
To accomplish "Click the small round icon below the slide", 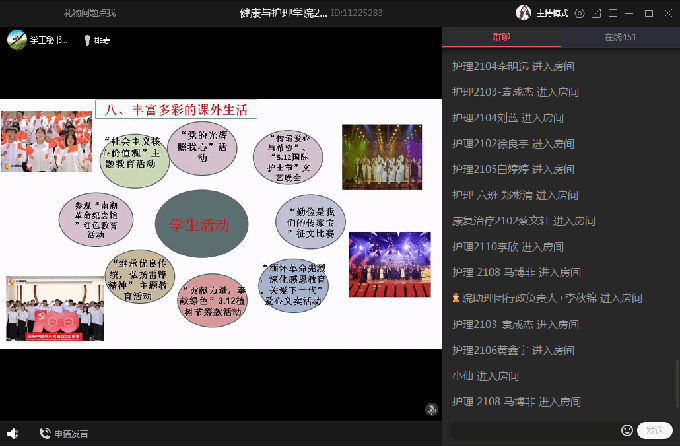I will coord(431,408).
